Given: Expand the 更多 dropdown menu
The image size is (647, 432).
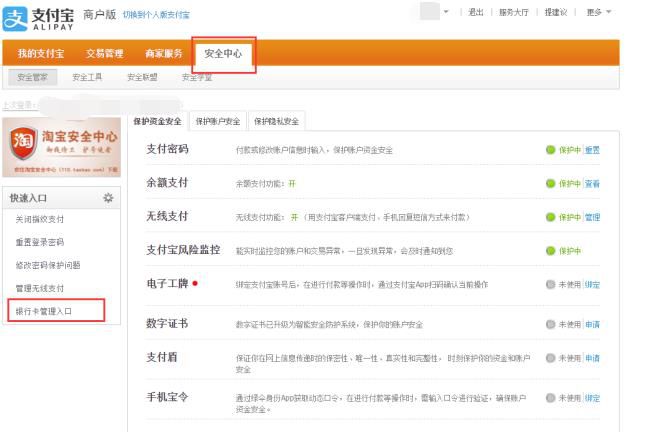Looking at the screenshot, I should 599,12.
